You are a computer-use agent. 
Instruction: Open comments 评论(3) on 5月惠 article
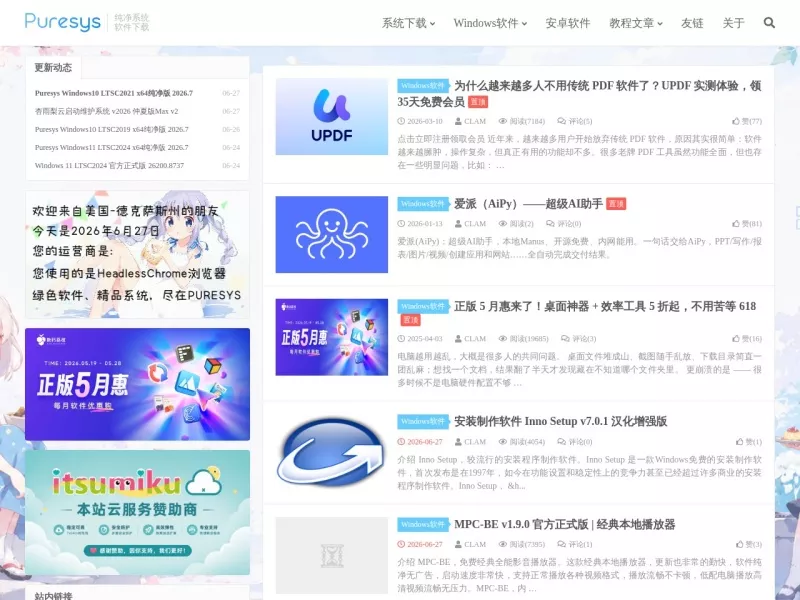pos(578,339)
